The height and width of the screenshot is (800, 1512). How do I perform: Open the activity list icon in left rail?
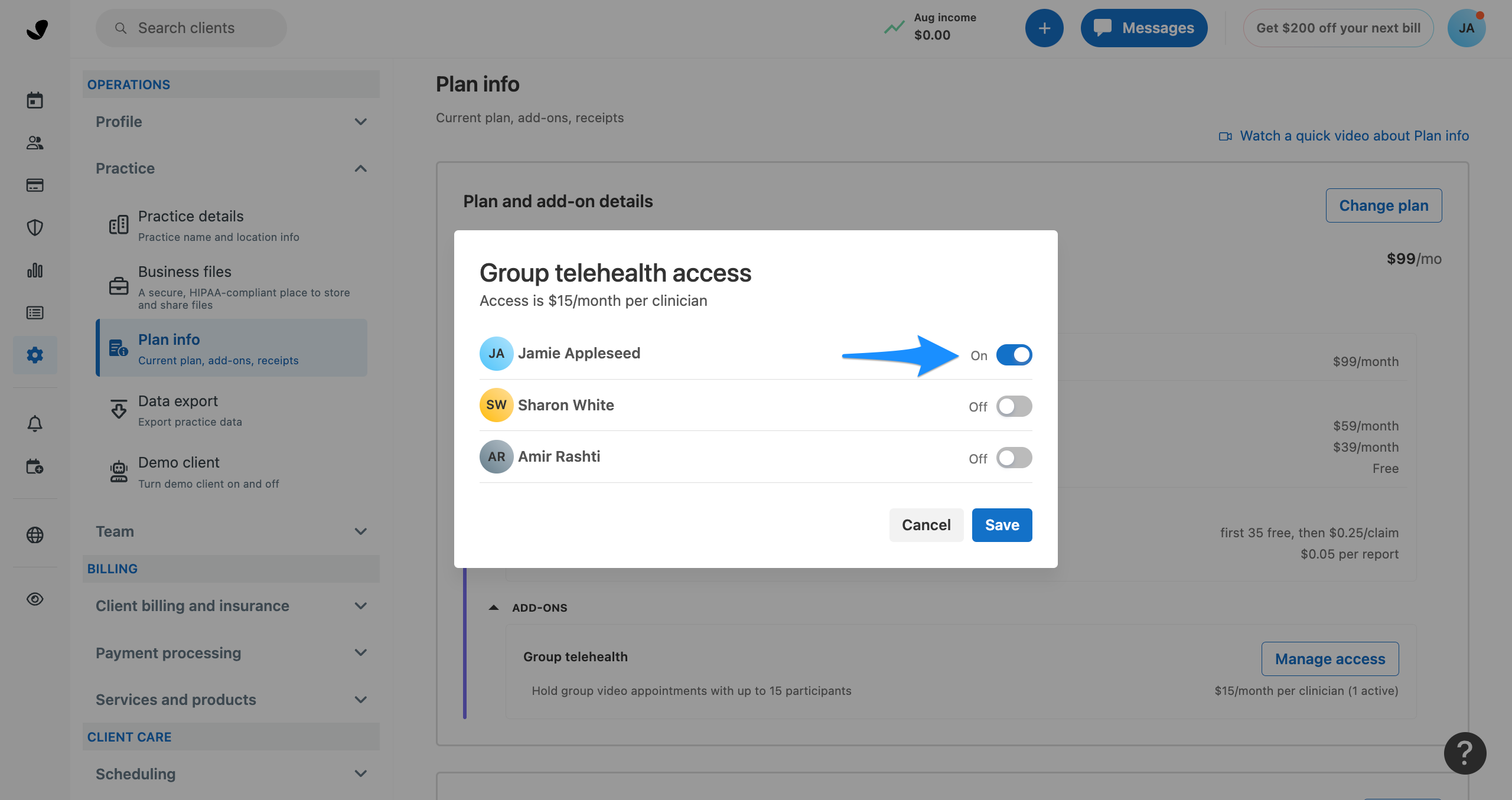tap(35, 313)
